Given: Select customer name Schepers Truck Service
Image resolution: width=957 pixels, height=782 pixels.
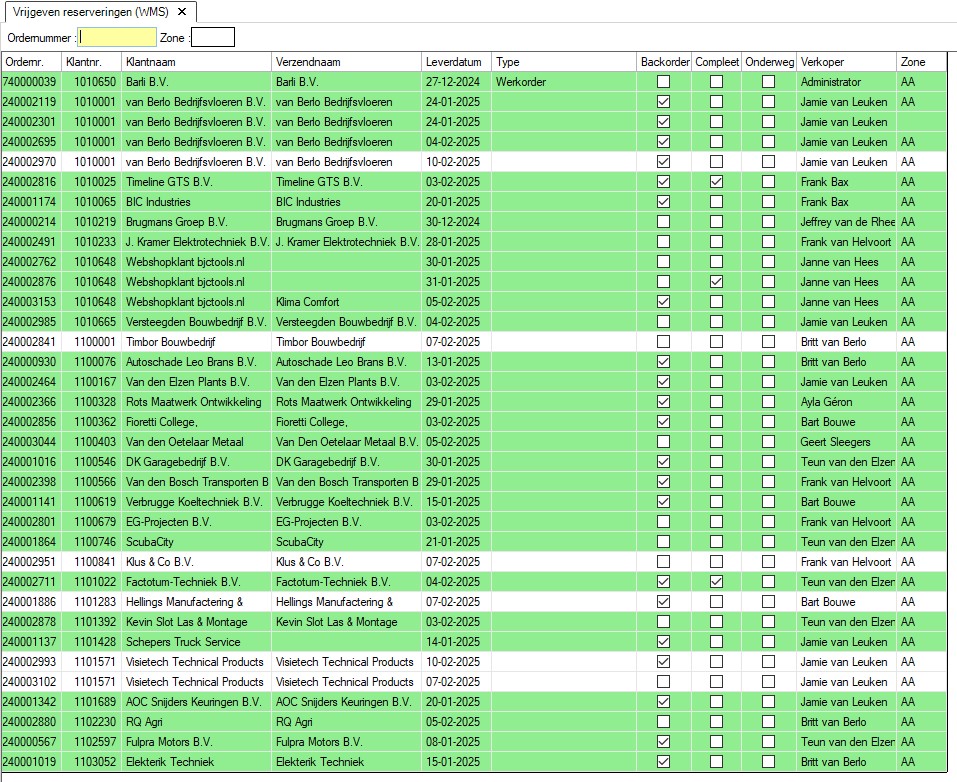Looking at the screenshot, I should 183,642.
